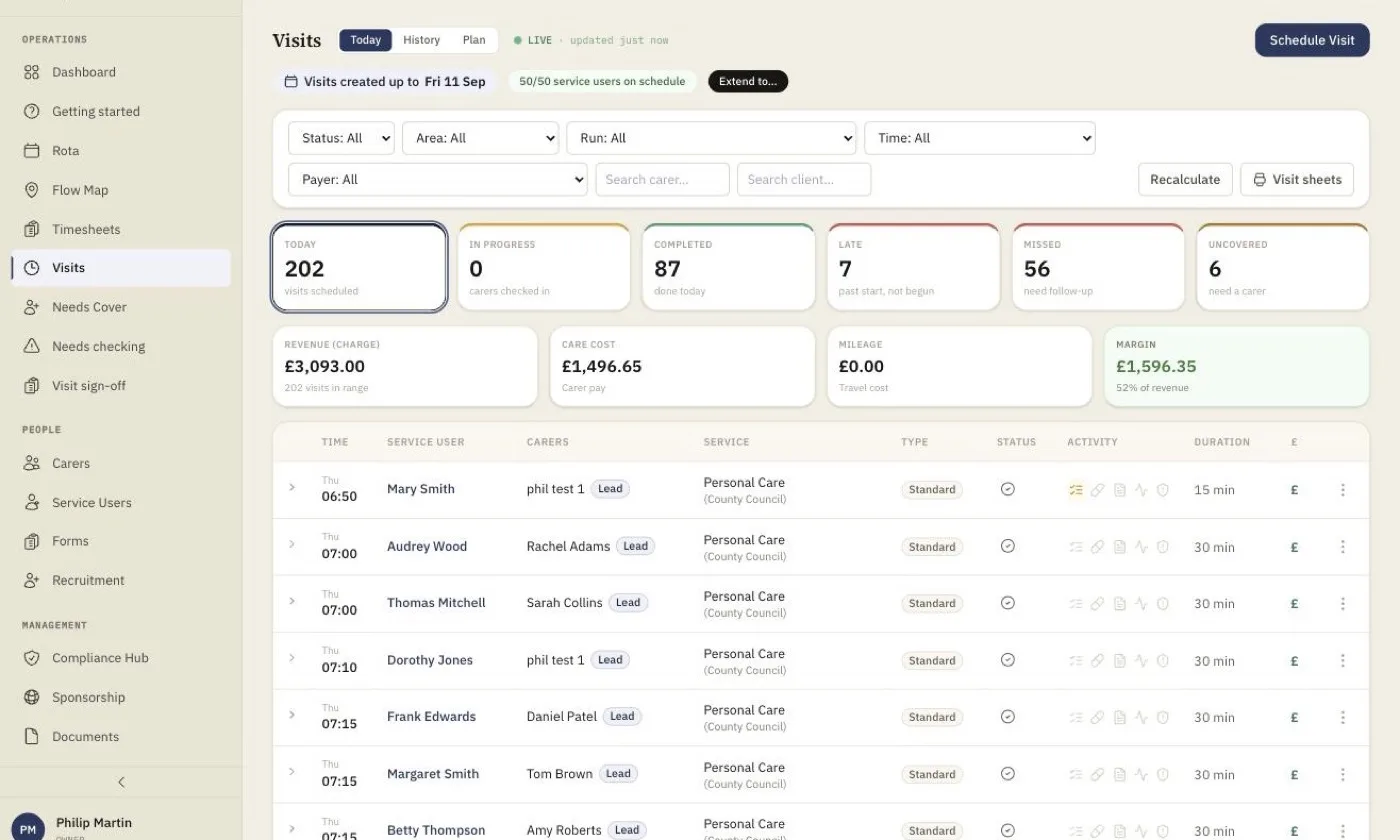Click the link icon in Frank Edwards' row
The width and height of the screenshot is (1400, 840).
pos(1098,717)
